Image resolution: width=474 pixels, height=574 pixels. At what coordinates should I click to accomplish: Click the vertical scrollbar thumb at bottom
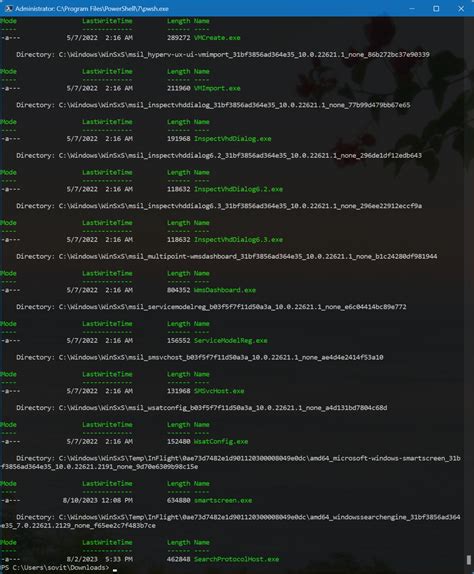[469, 560]
